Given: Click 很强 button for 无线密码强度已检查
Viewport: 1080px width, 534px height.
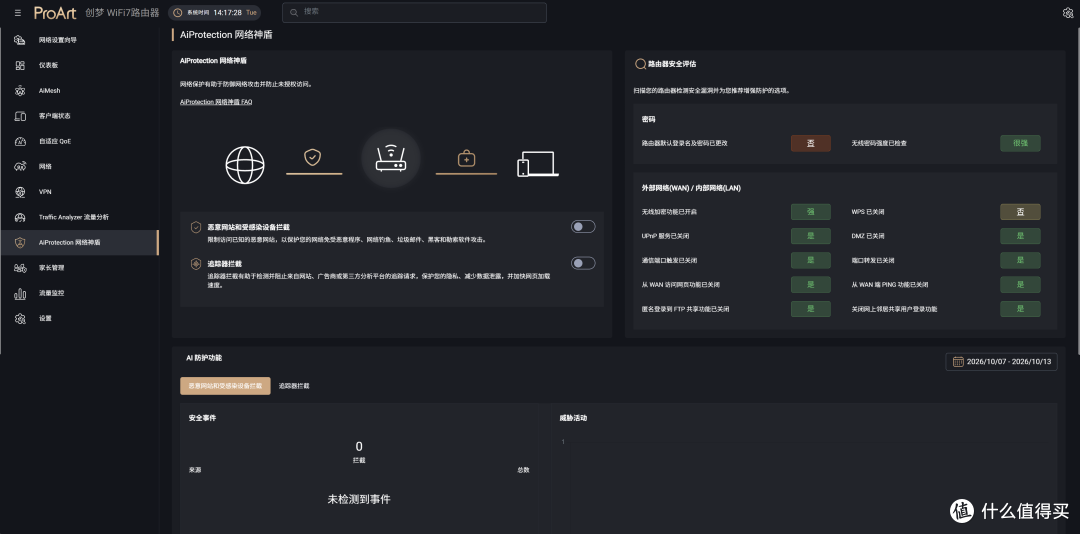Looking at the screenshot, I should (x=1020, y=143).
